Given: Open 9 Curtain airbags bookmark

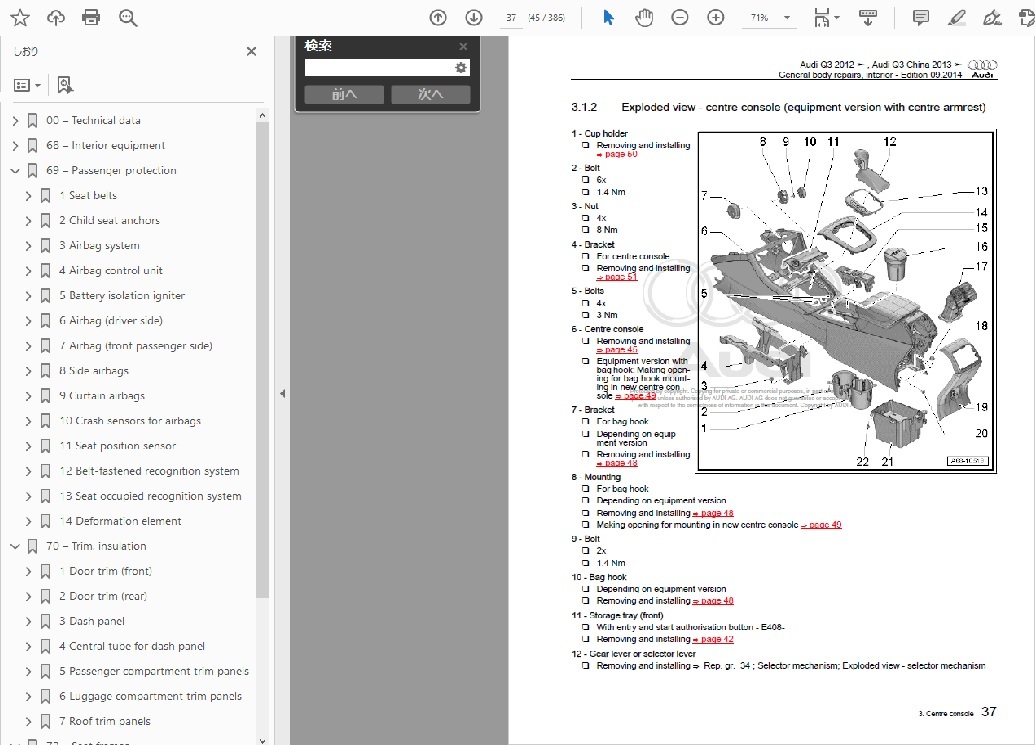Looking at the screenshot, I should tap(102, 396).
